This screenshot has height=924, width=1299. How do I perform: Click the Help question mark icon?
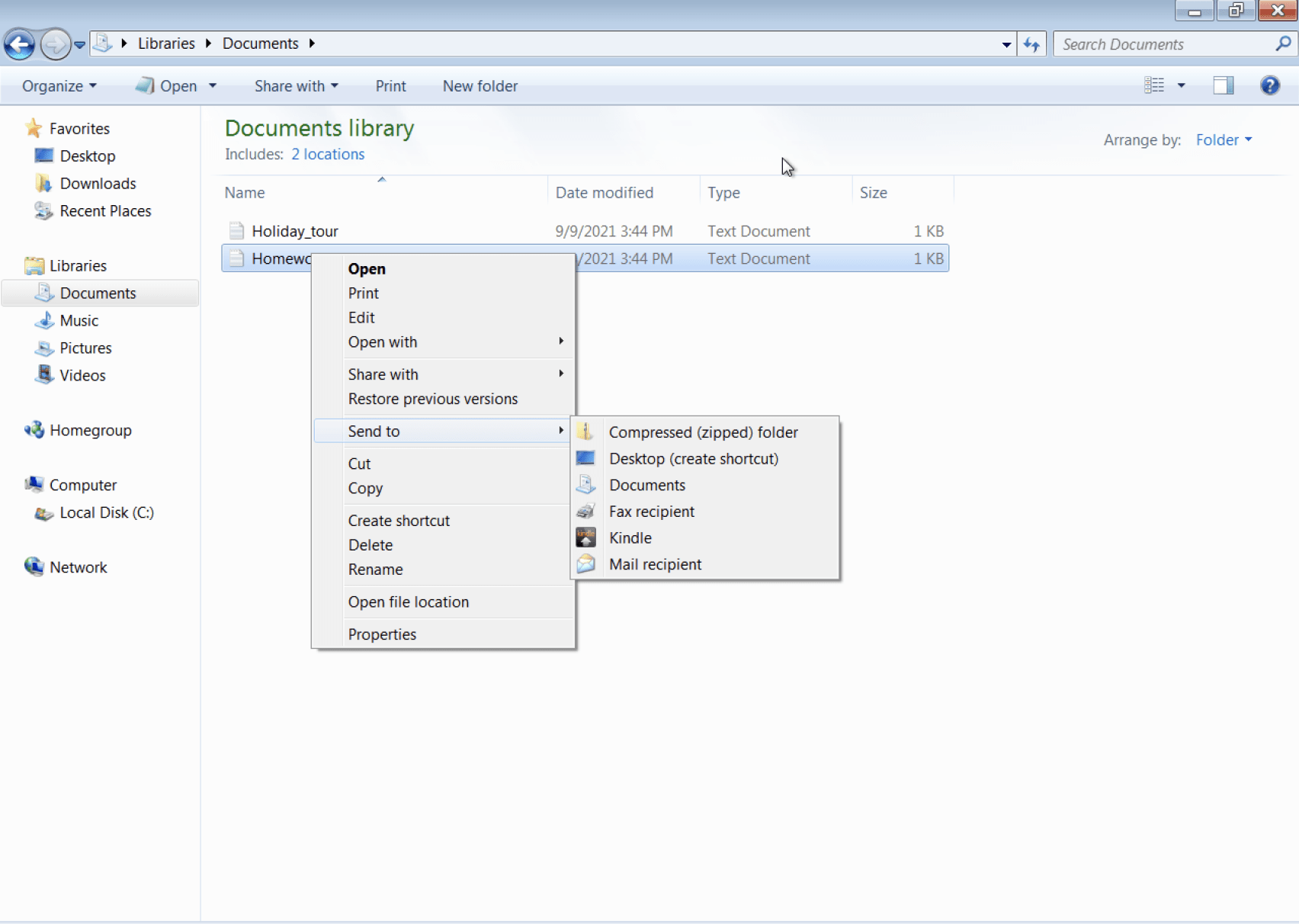(1269, 85)
